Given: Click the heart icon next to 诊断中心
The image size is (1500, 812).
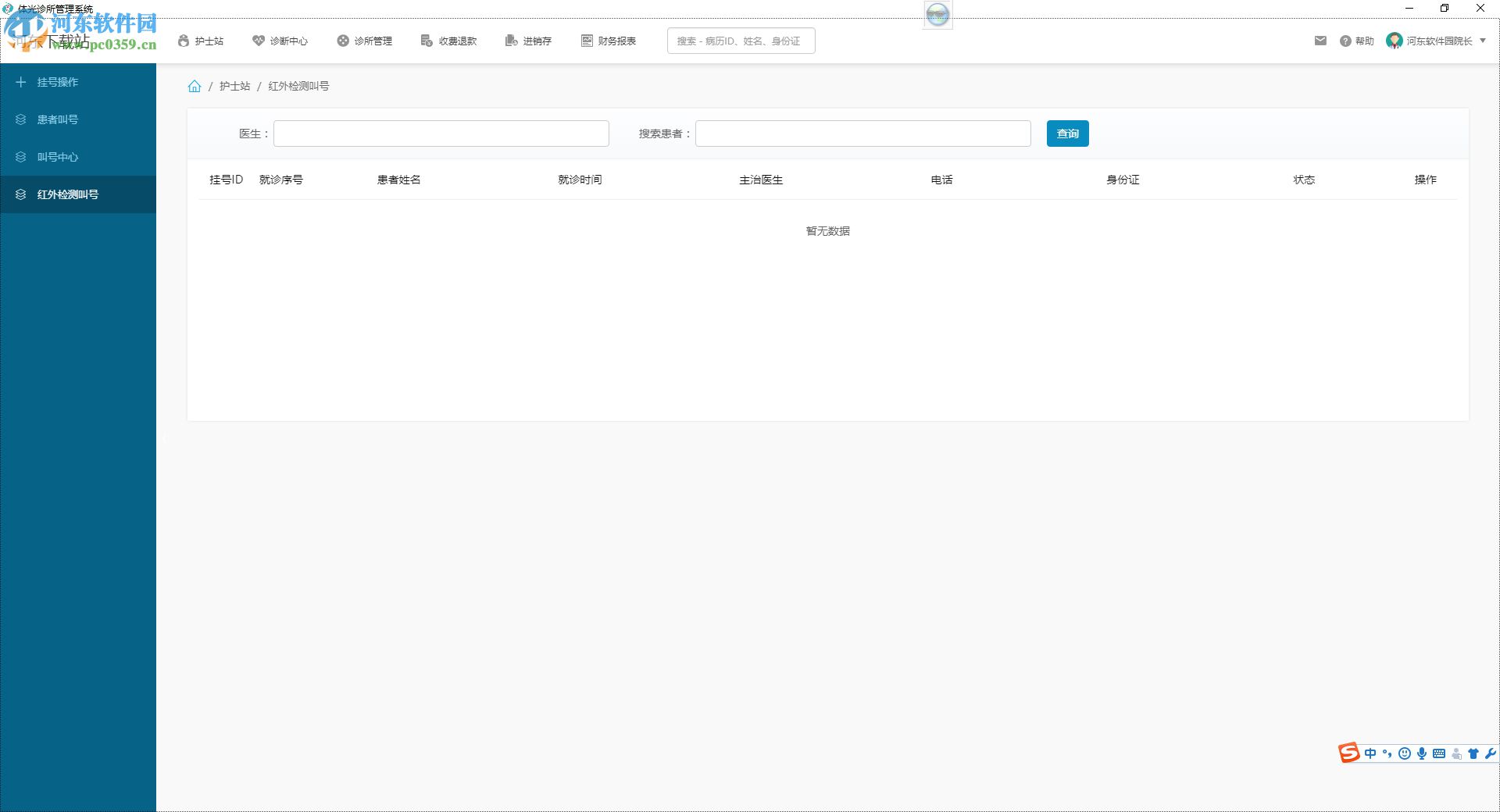Looking at the screenshot, I should point(259,41).
